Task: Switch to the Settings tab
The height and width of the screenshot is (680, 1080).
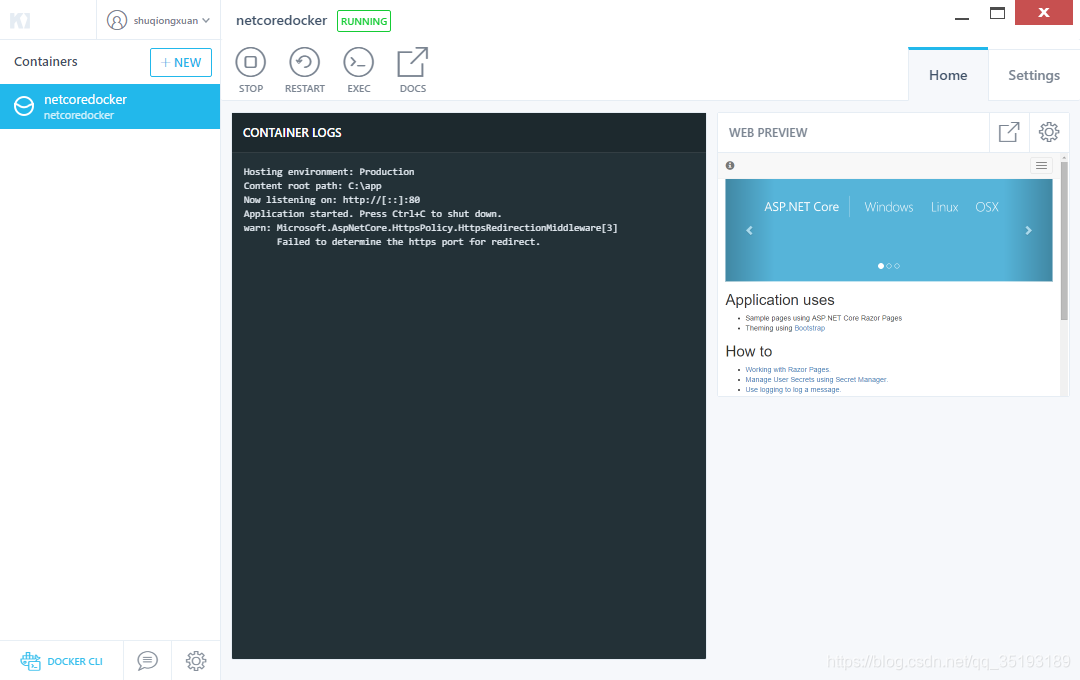Action: click(1034, 75)
